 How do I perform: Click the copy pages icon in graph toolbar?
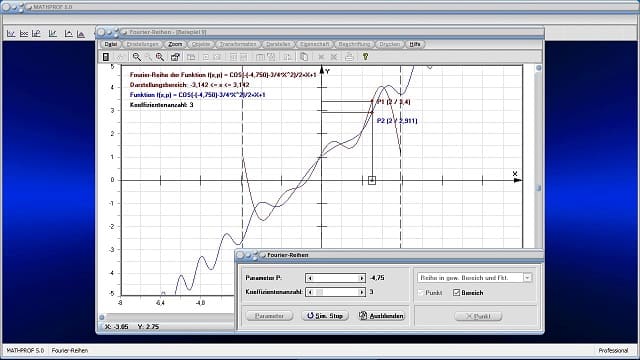click(x=304, y=57)
